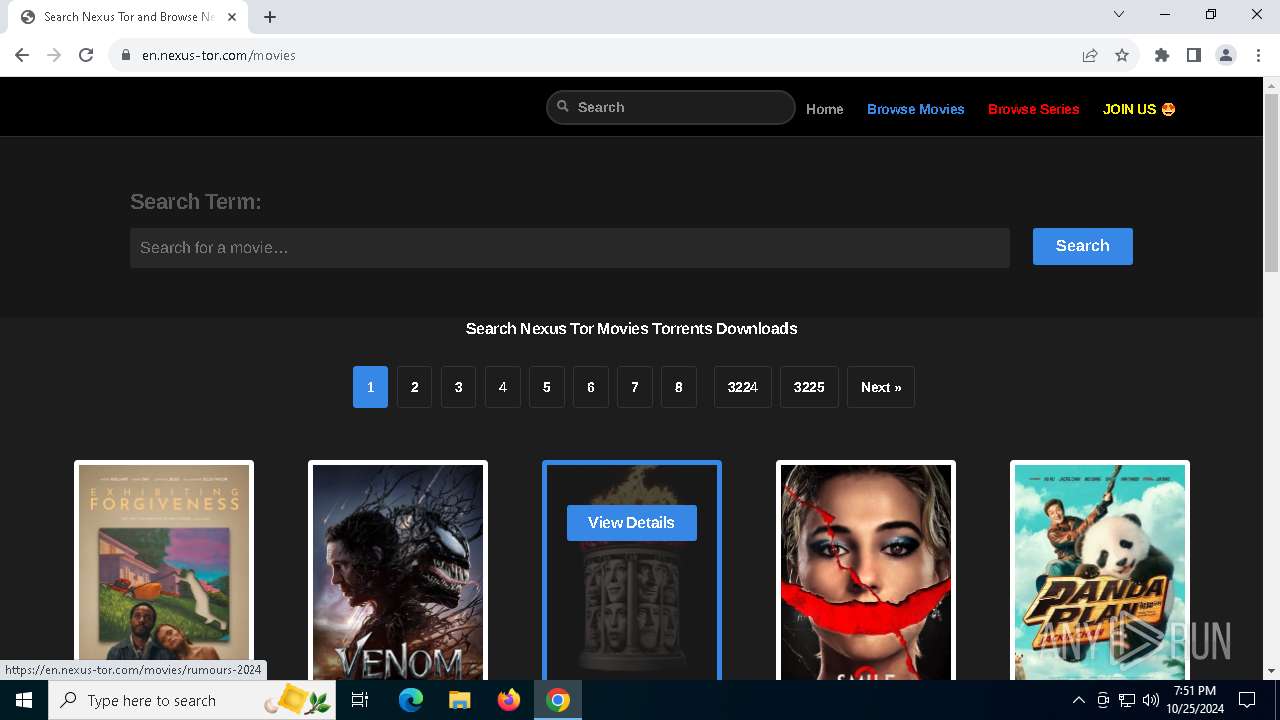
Task: Launch Microsoft Edge from taskbar
Action: 411,700
